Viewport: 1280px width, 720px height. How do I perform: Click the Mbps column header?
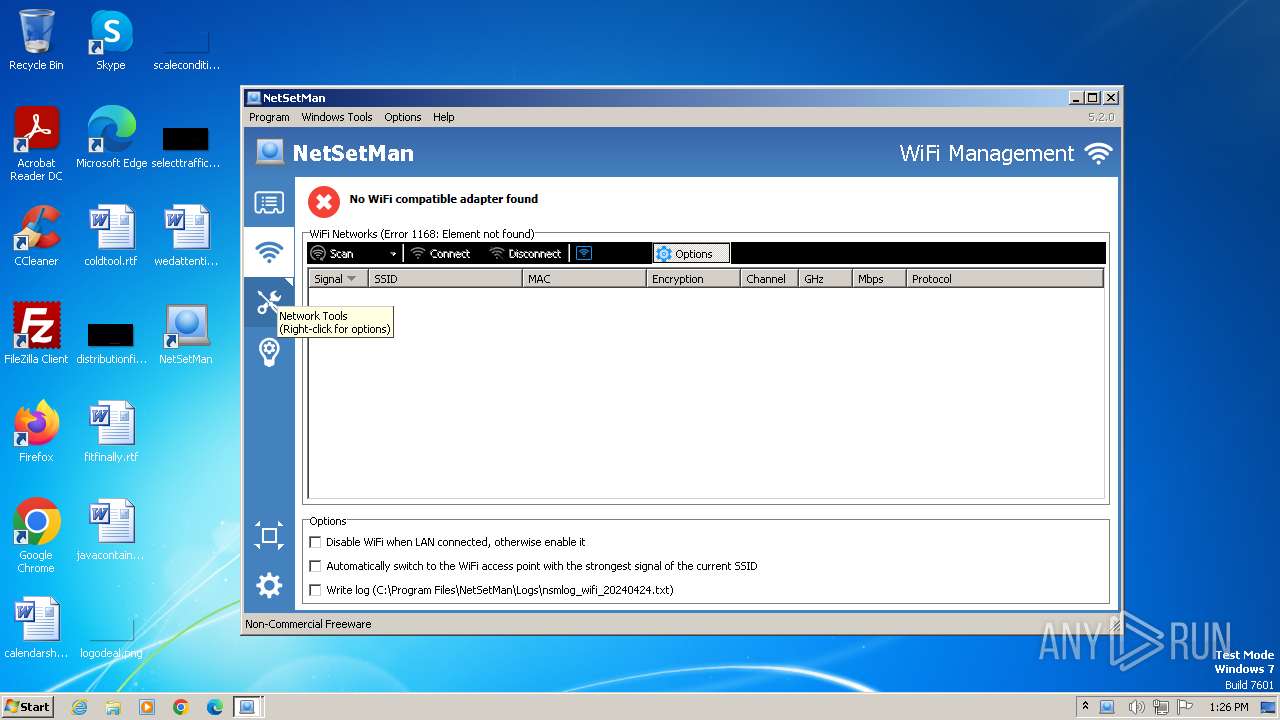coord(879,279)
